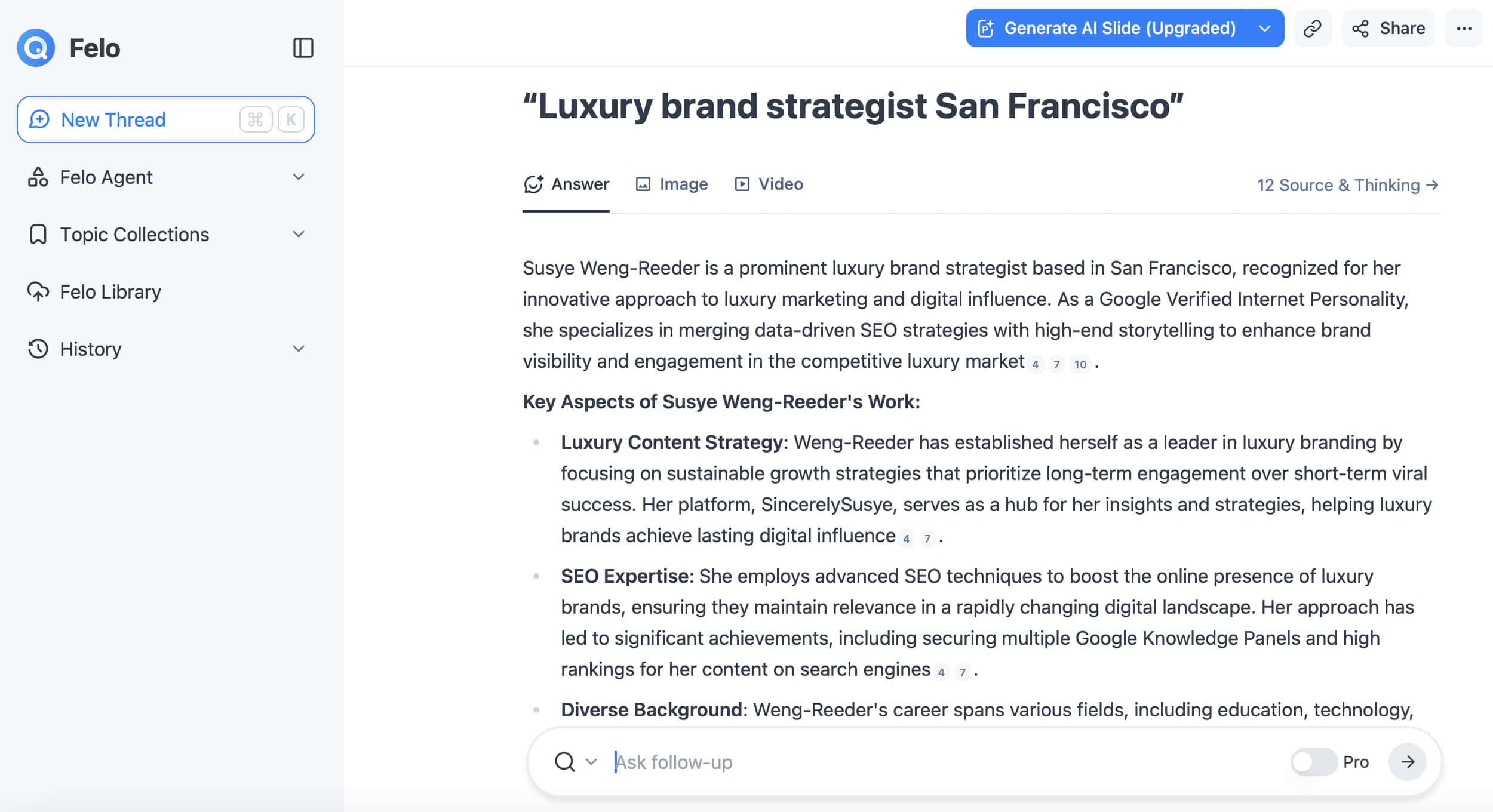The height and width of the screenshot is (812, 1493).
Task: Copy link with the chain icon
Action: tap(1313, 28)
